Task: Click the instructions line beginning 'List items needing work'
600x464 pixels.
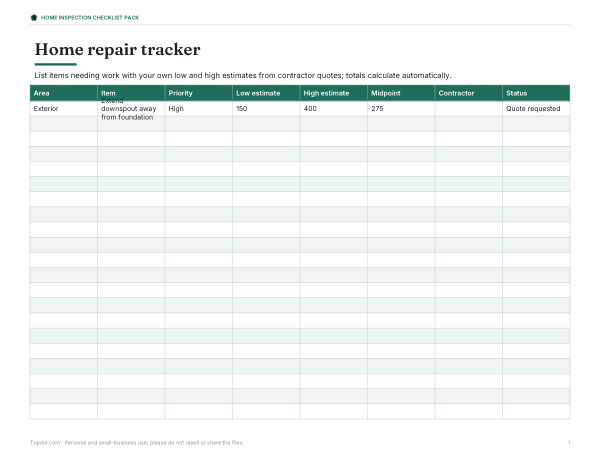Action: point(243,75)
